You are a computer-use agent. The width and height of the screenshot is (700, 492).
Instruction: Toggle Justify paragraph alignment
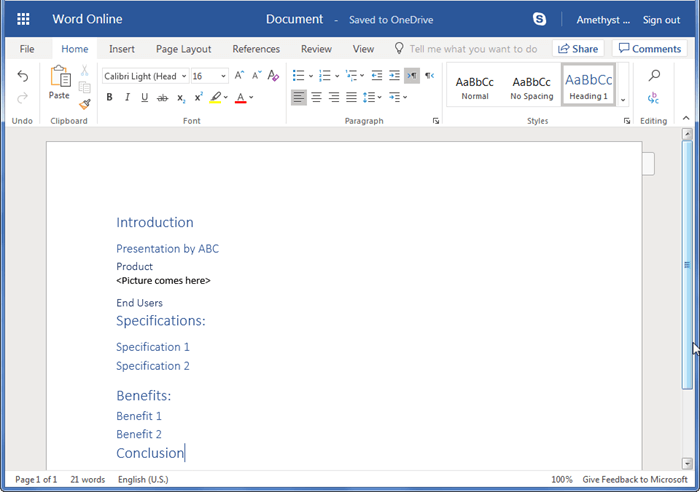(352, 97)
